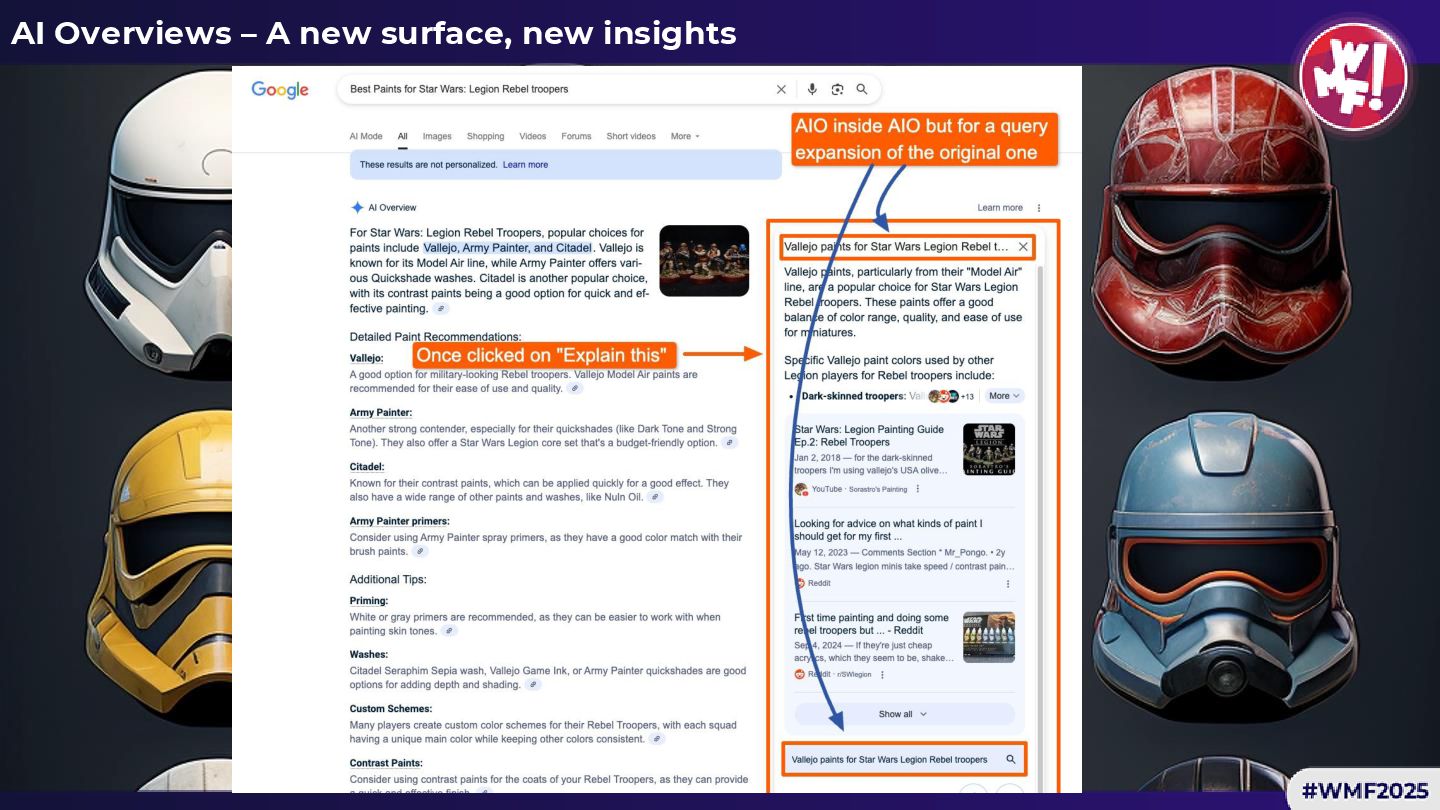Click the Detailed Paint Recommendations heading
This screenshot has height=810, width=1440.
[435, 337]
